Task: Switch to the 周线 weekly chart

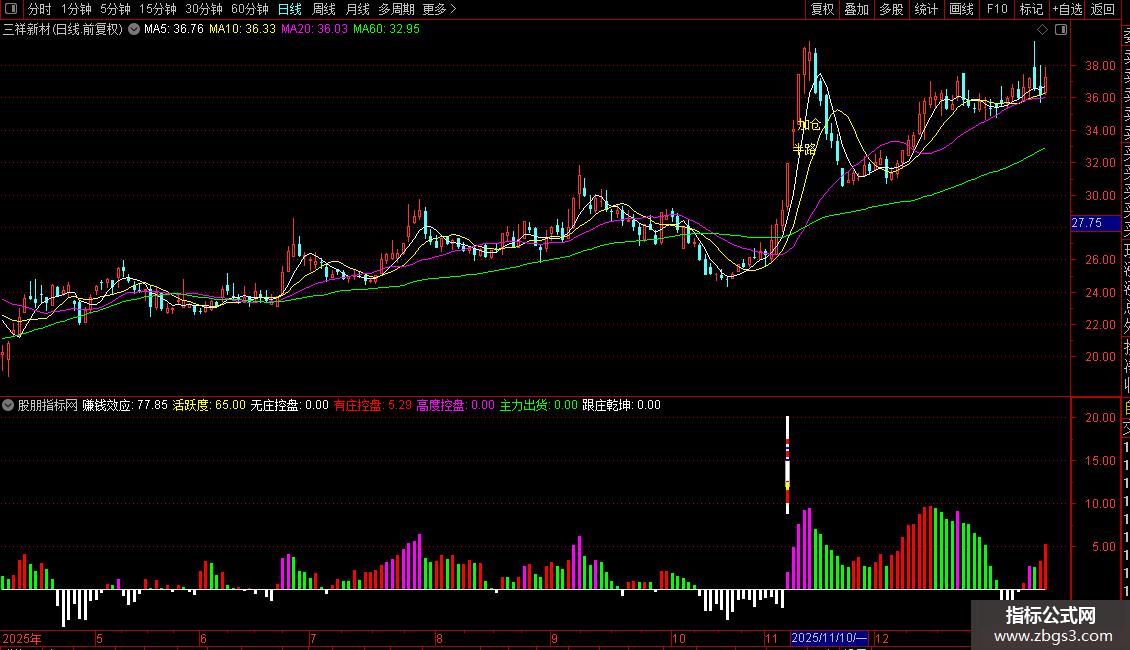Action: [324, 9]
